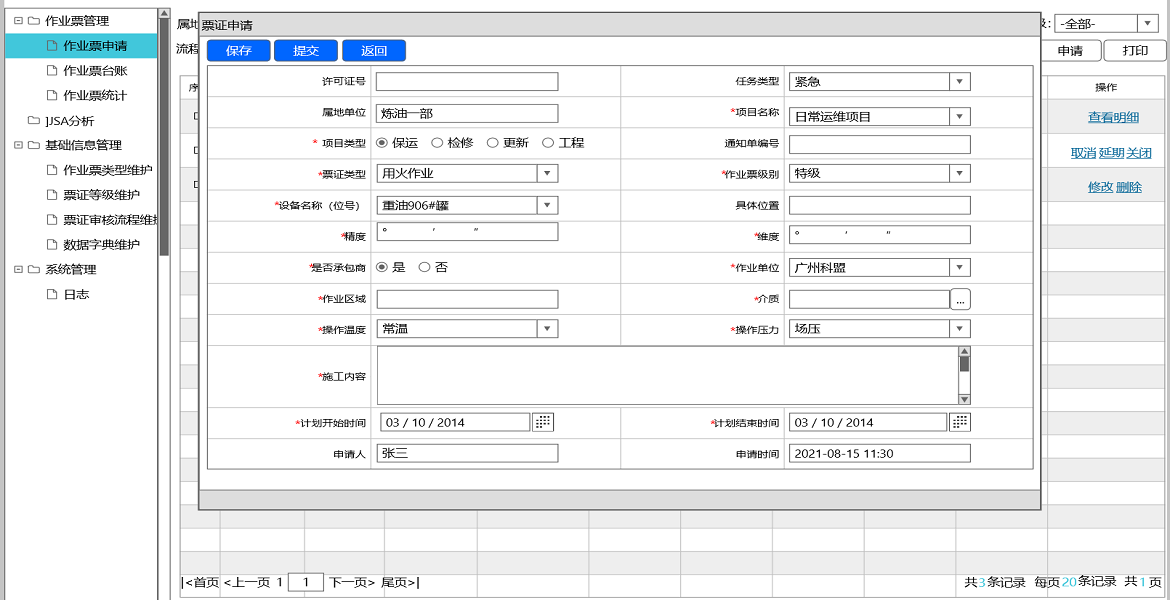Open 作业票统计 in the sidebar
Image resolution: width=1170 pixels, height=600 pixels.
point(95,96)
